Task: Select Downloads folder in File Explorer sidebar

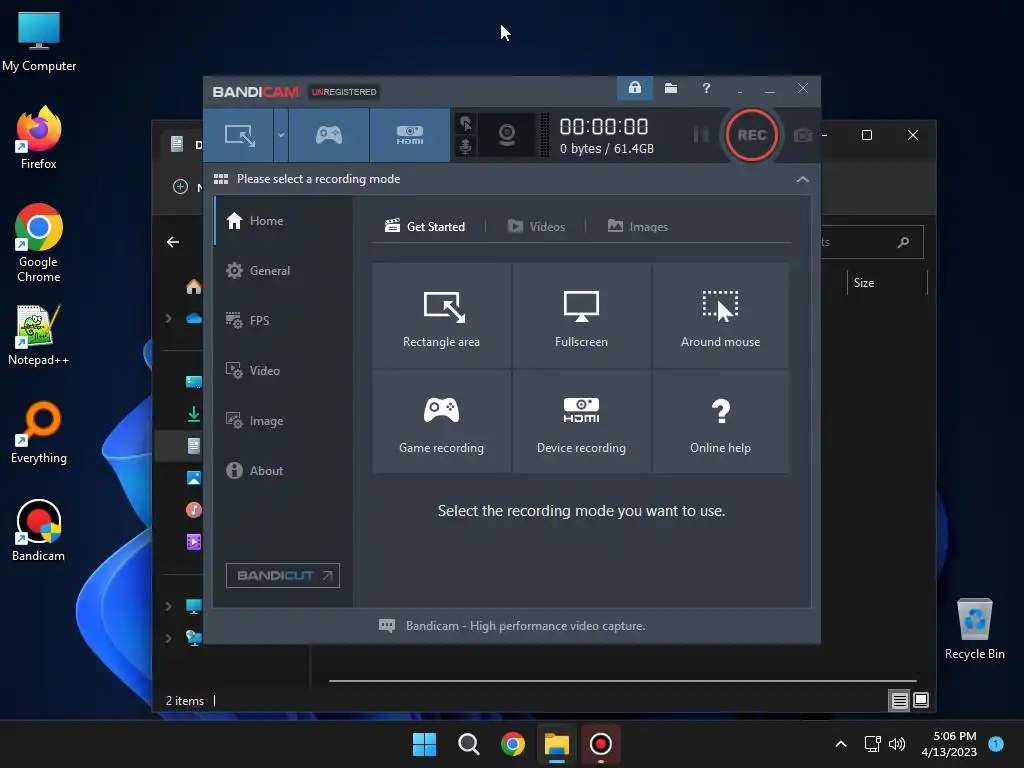Action: [x=193, y=413]
